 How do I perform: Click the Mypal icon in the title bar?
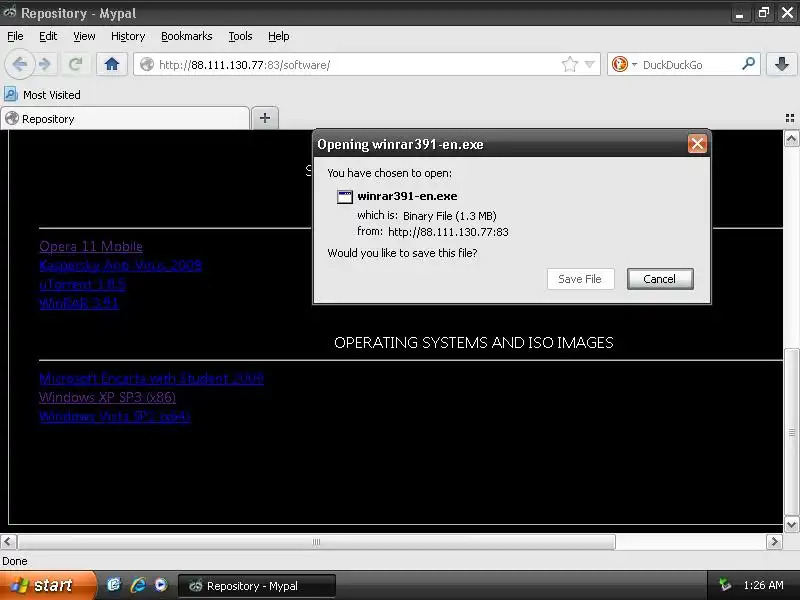(9, 13)
